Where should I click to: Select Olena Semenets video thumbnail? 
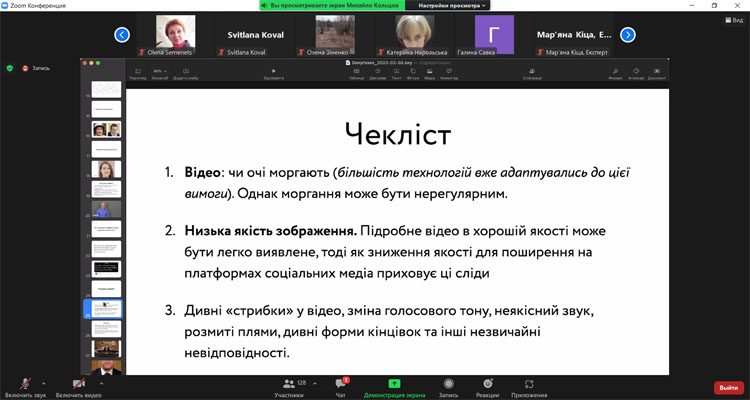pos(176,35)
